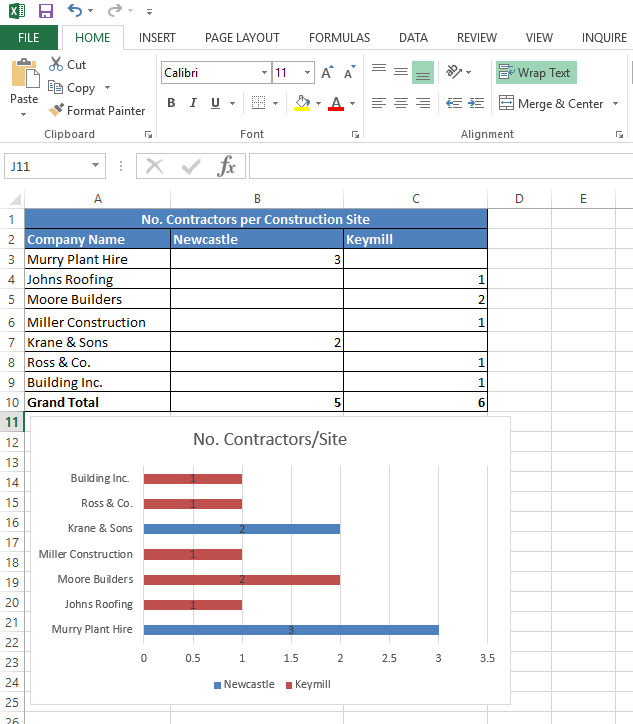Image resolution: width=633 pixels, height=724 pixels.
Task: Click the Redo arrow icon
Action: pyautogui.click(x=114, y=10)
